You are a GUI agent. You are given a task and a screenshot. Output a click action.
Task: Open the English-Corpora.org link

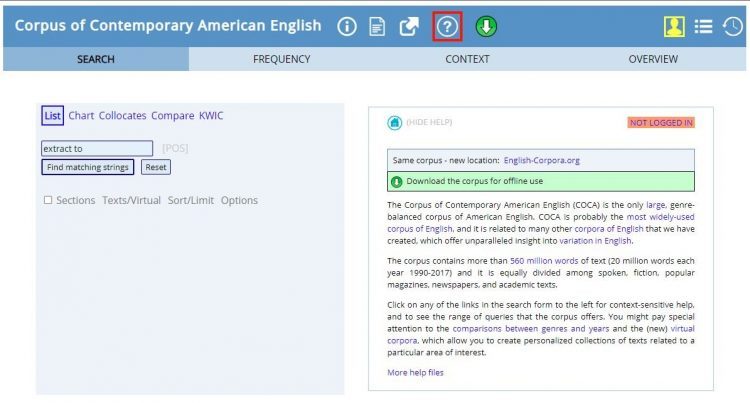point(541,160)
